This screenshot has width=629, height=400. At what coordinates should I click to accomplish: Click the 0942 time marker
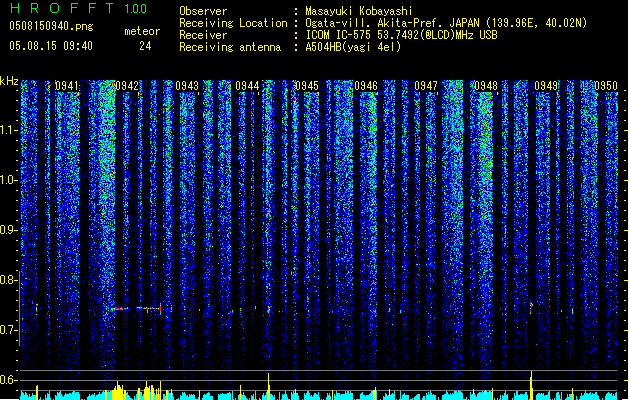(x=127, y=86)
